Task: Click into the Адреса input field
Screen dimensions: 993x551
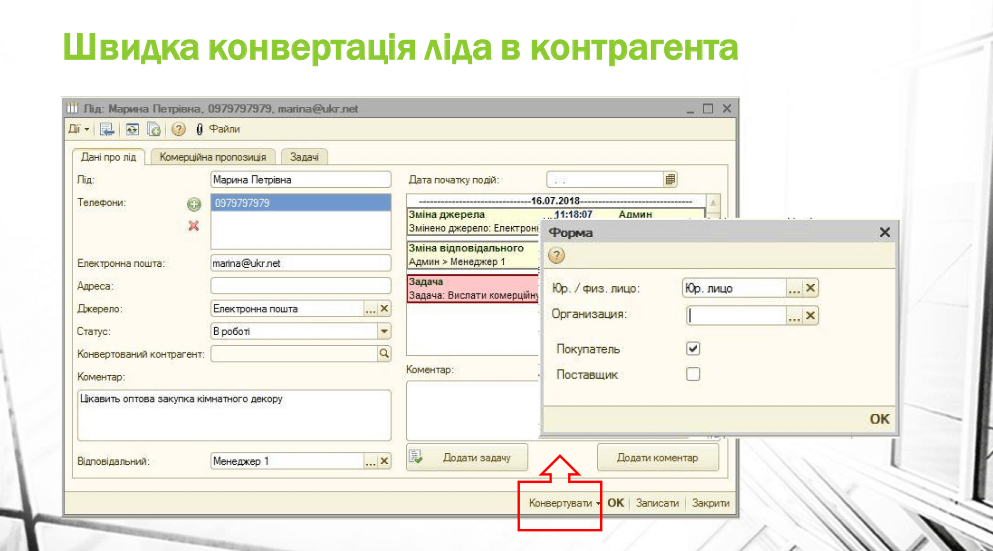Action: tap(300, 286)
